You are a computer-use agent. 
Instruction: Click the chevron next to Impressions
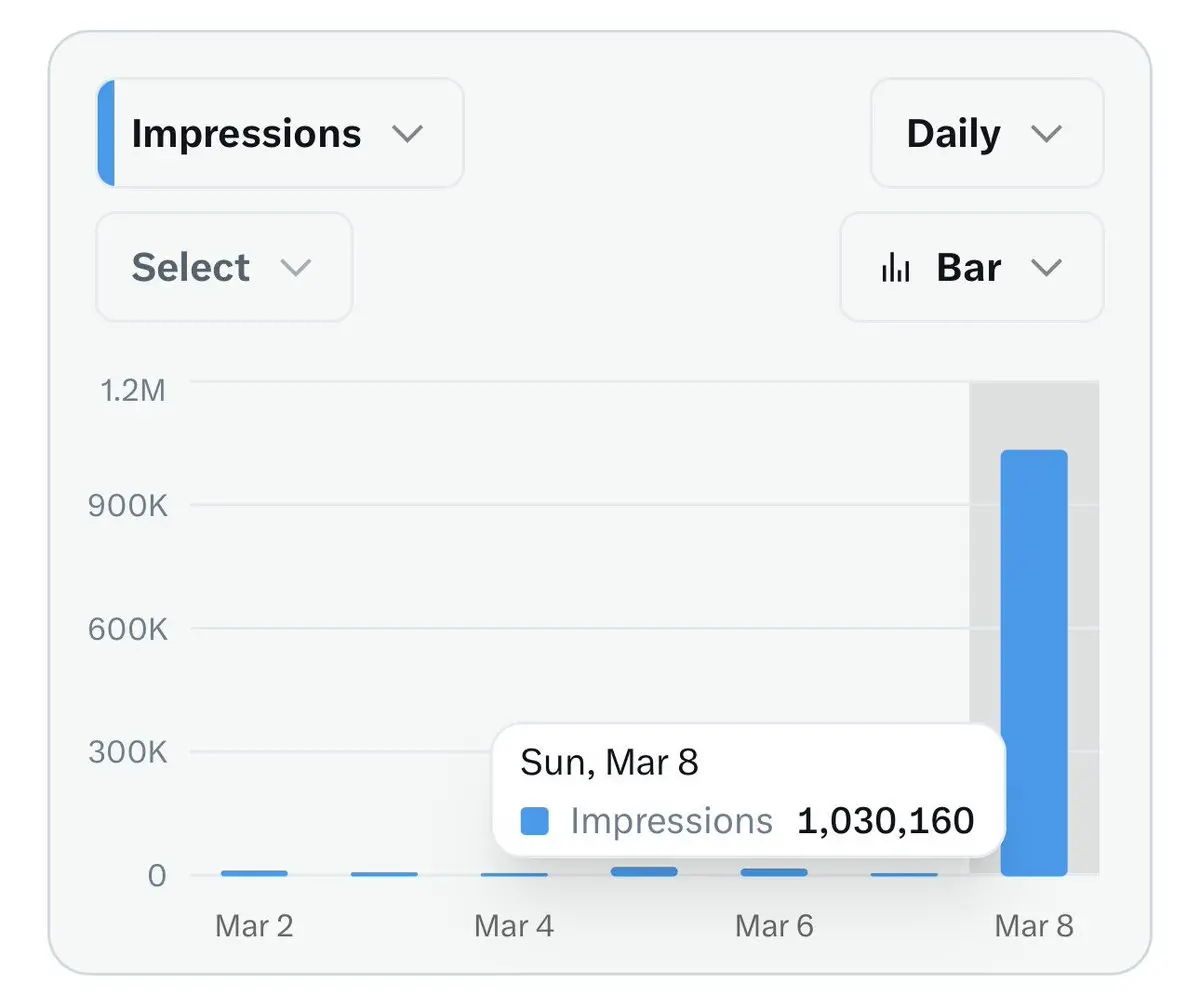point(407,134)
